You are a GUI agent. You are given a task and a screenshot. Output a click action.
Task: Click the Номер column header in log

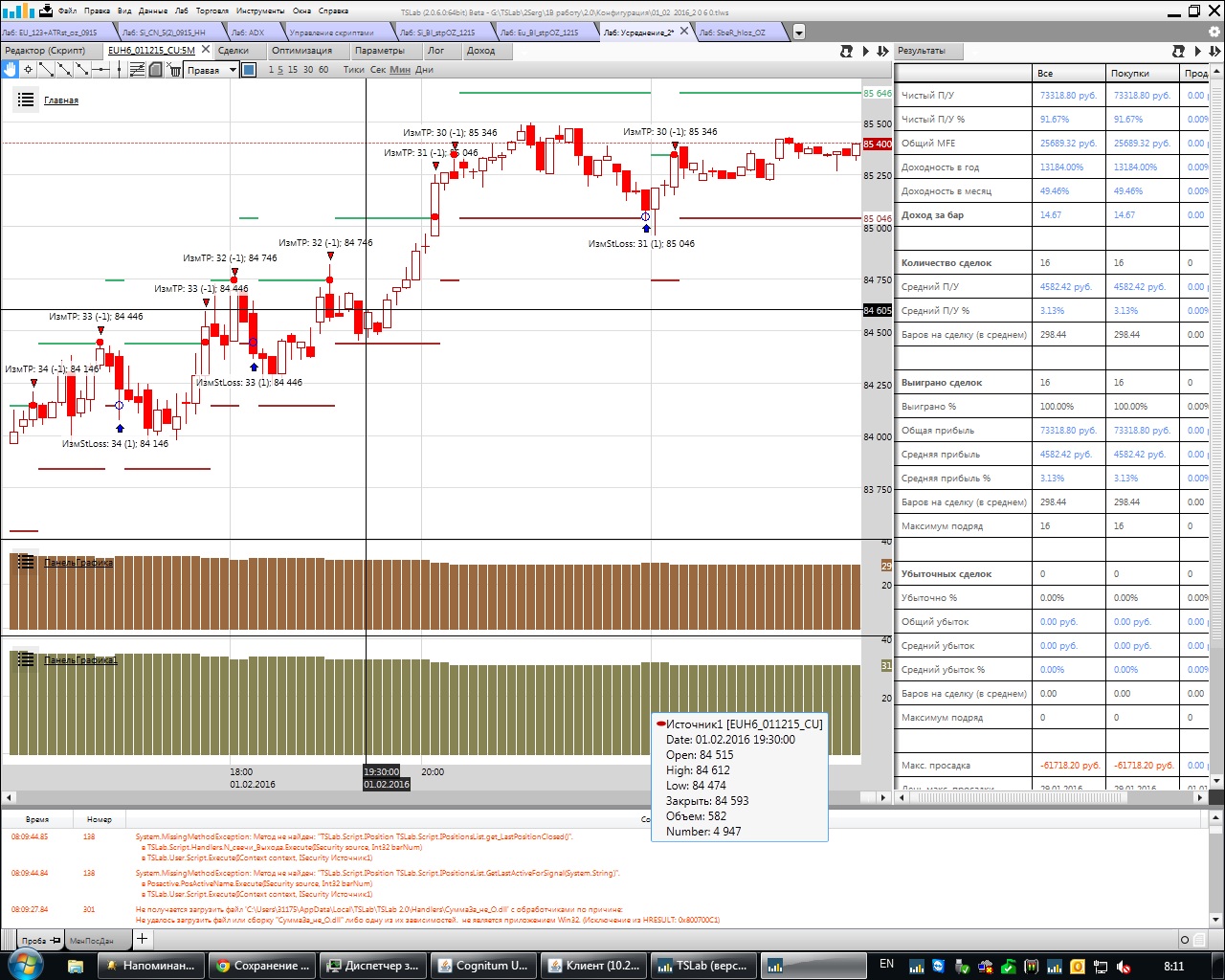click(x=100, y=819)
